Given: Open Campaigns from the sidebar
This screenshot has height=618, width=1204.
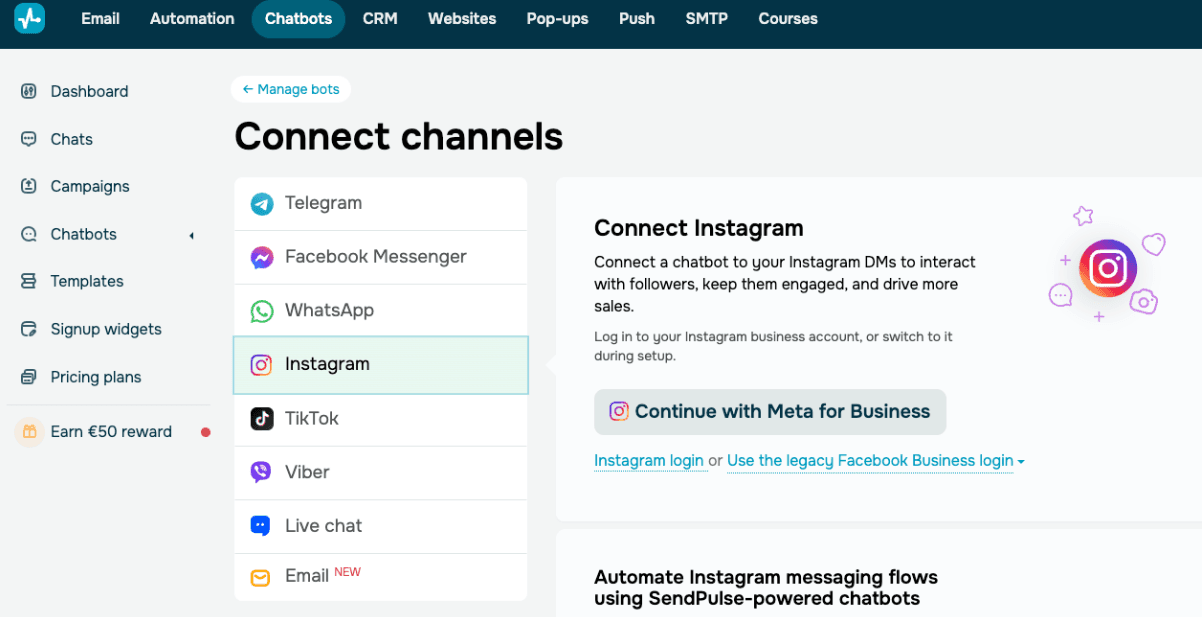Looking at the screenshot, I should [90, 186].
